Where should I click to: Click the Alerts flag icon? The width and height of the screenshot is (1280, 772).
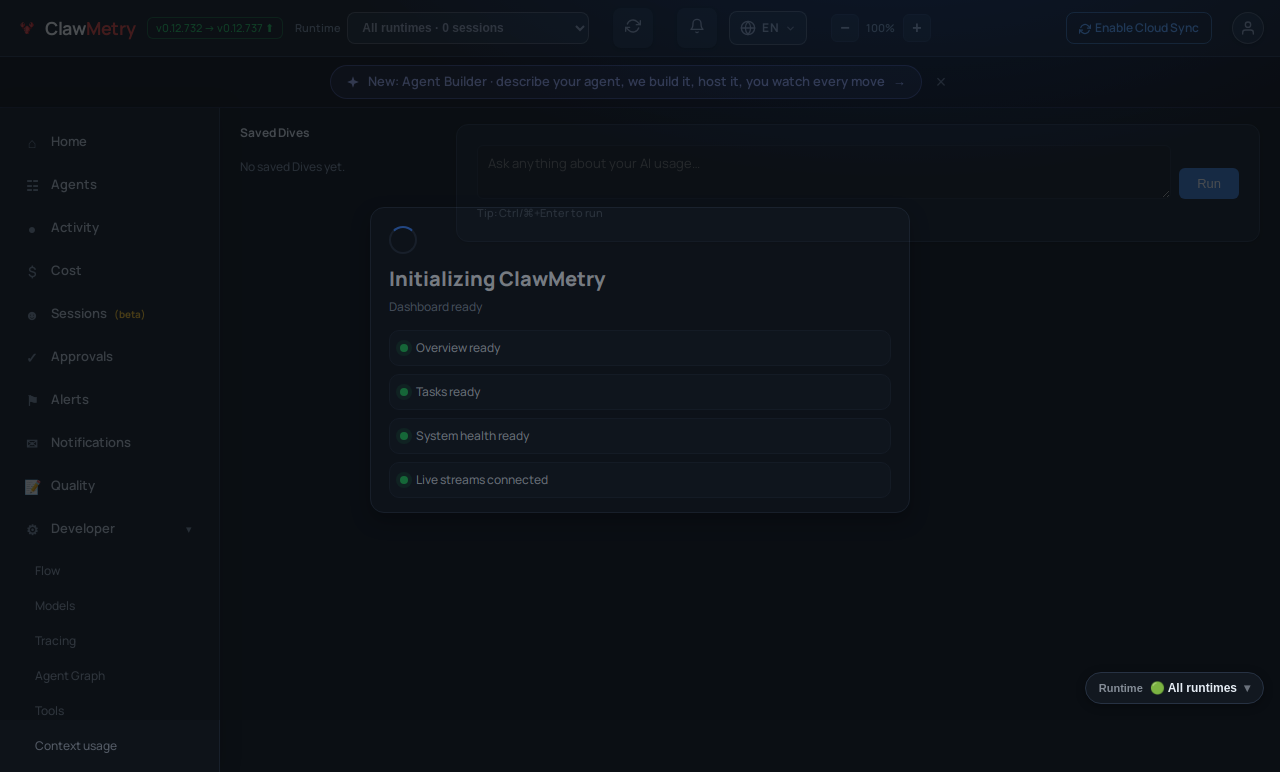(32, 401)
